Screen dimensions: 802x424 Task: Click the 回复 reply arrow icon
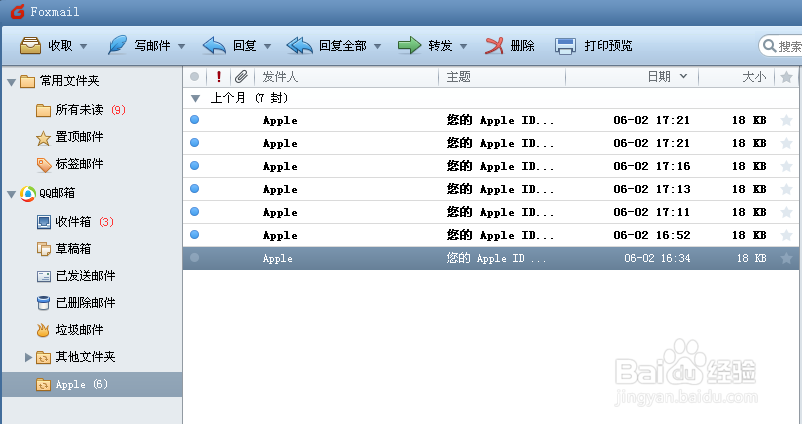pos(214,46)
